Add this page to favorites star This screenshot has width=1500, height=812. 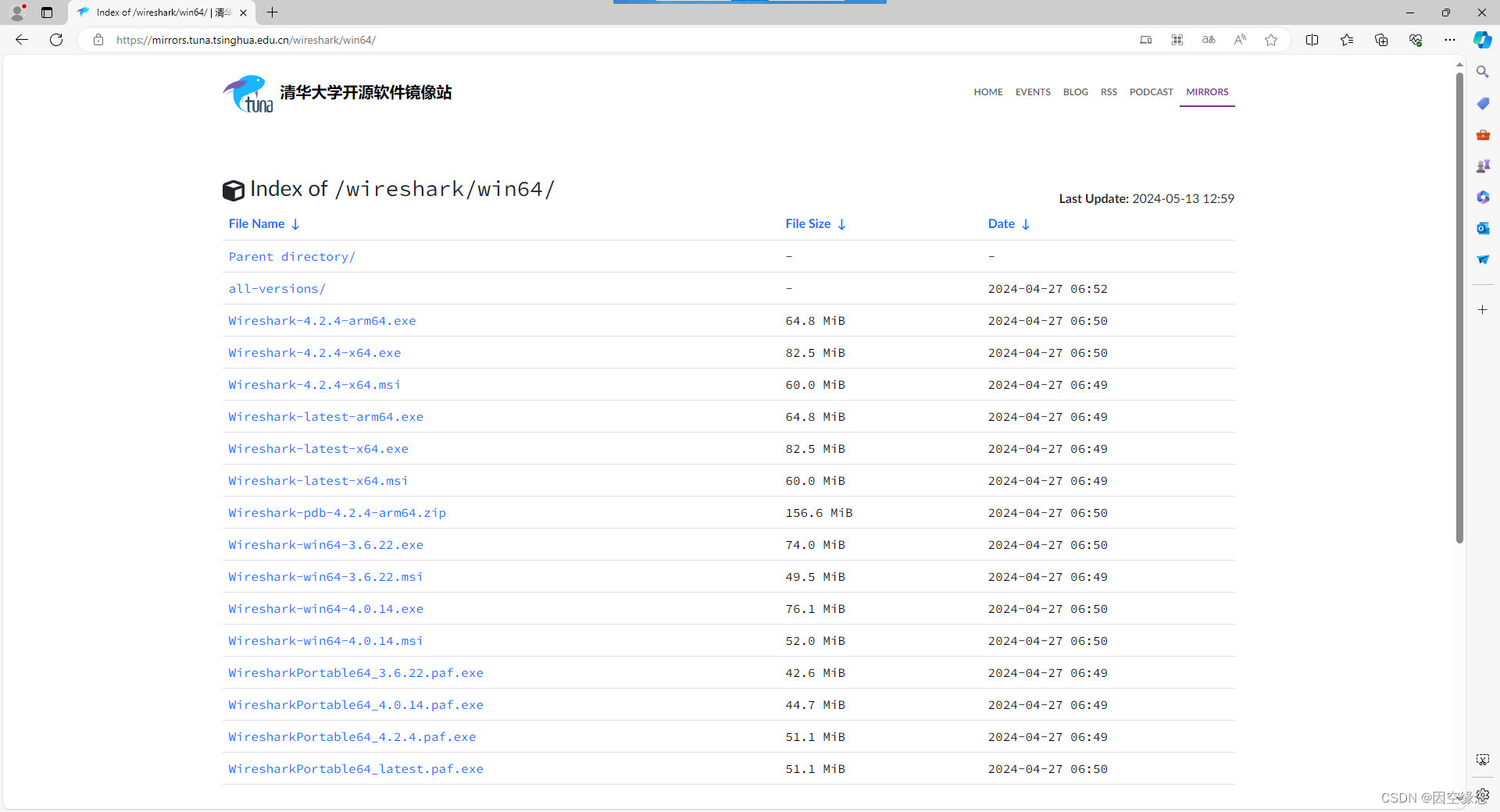pyautogui.click(x=1271, y=40)
